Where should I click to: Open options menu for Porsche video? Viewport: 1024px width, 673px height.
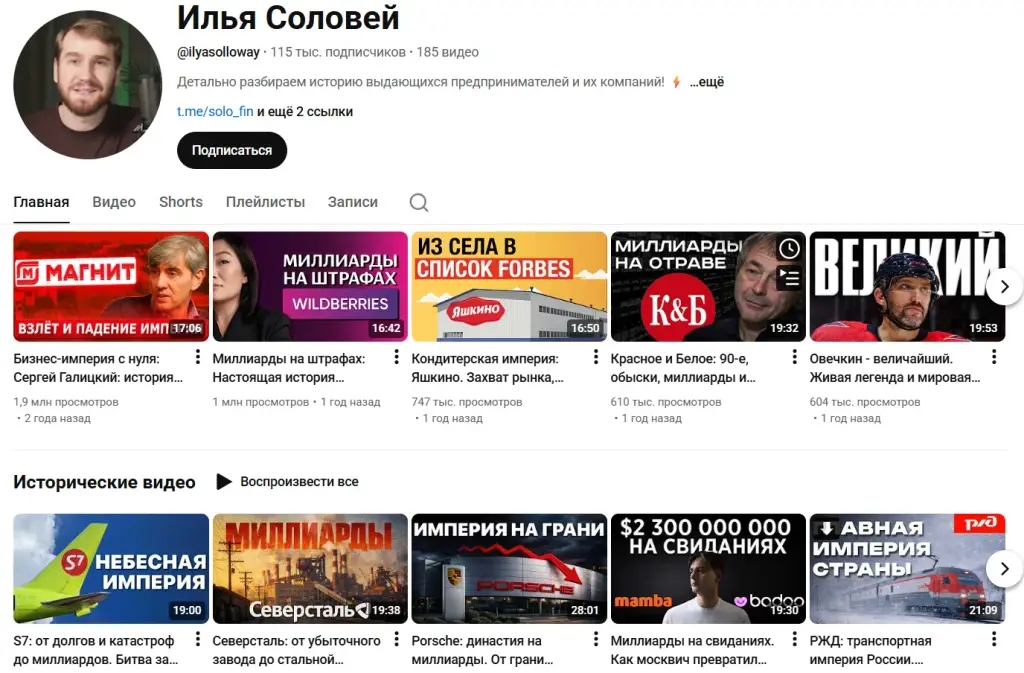(x=596, y=639)
